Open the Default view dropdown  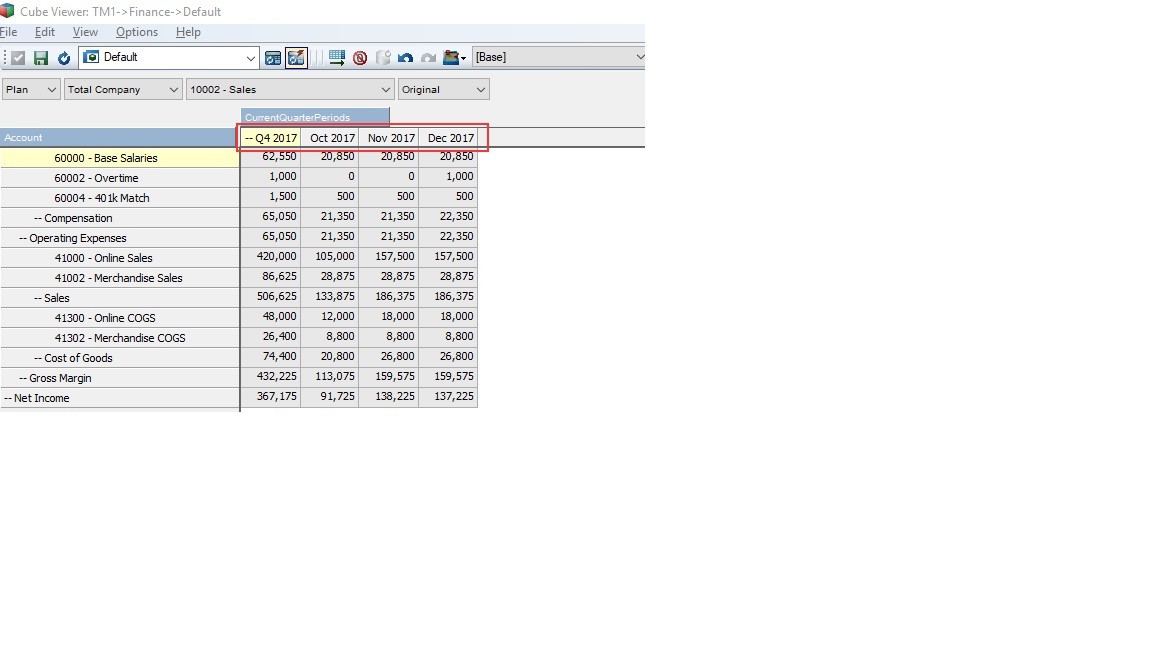(250, 58)
